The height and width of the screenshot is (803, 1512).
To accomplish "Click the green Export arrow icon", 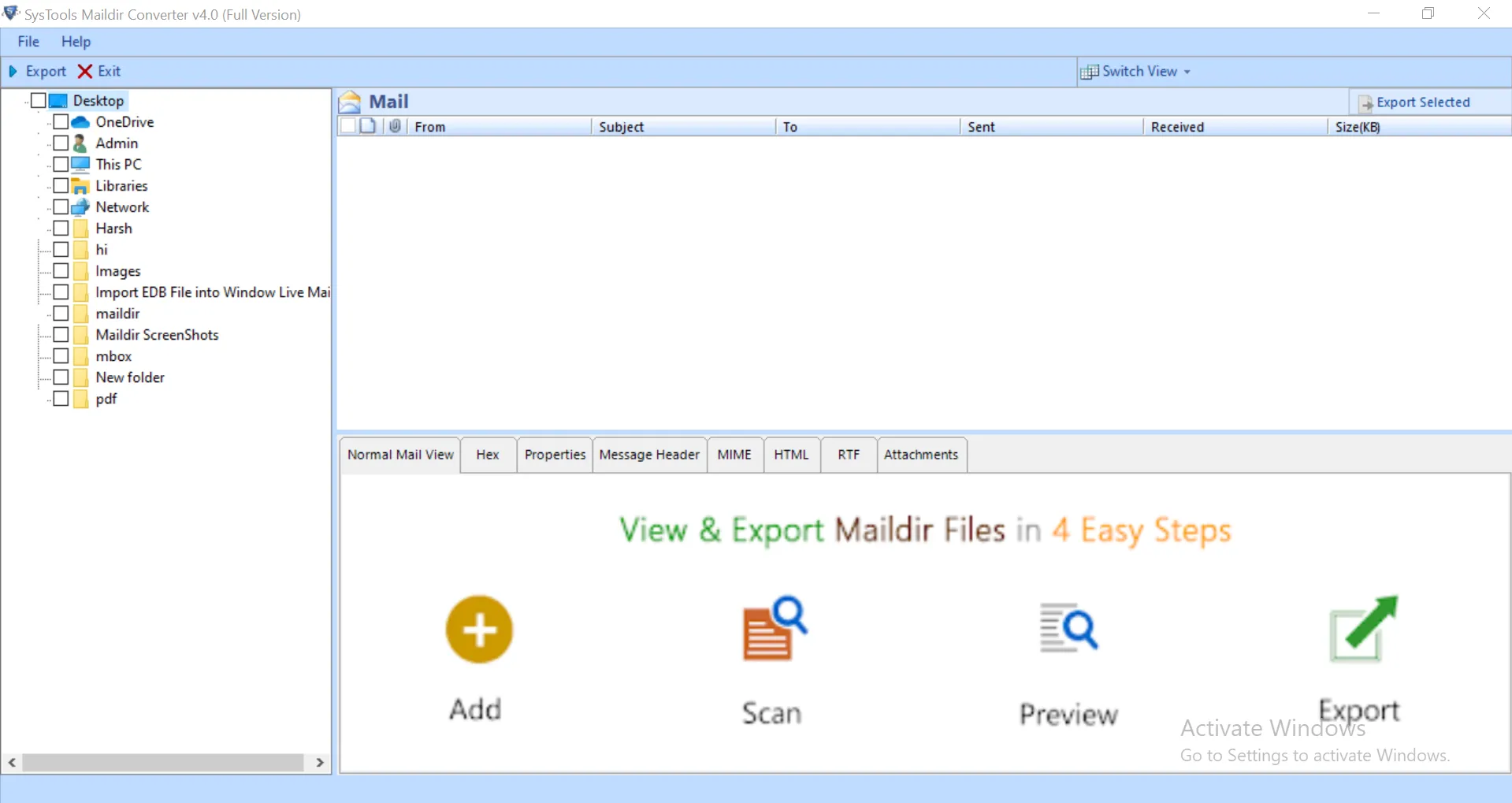I will click(1363, 628).
